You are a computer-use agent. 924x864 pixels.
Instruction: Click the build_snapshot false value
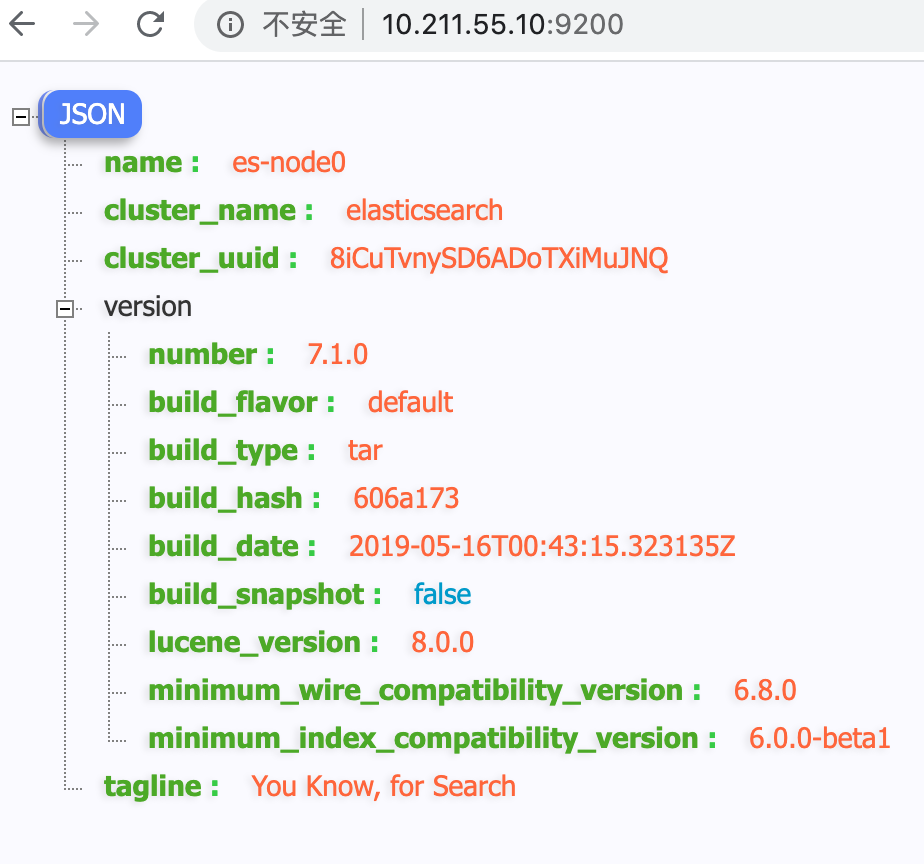tap(442, 595)
